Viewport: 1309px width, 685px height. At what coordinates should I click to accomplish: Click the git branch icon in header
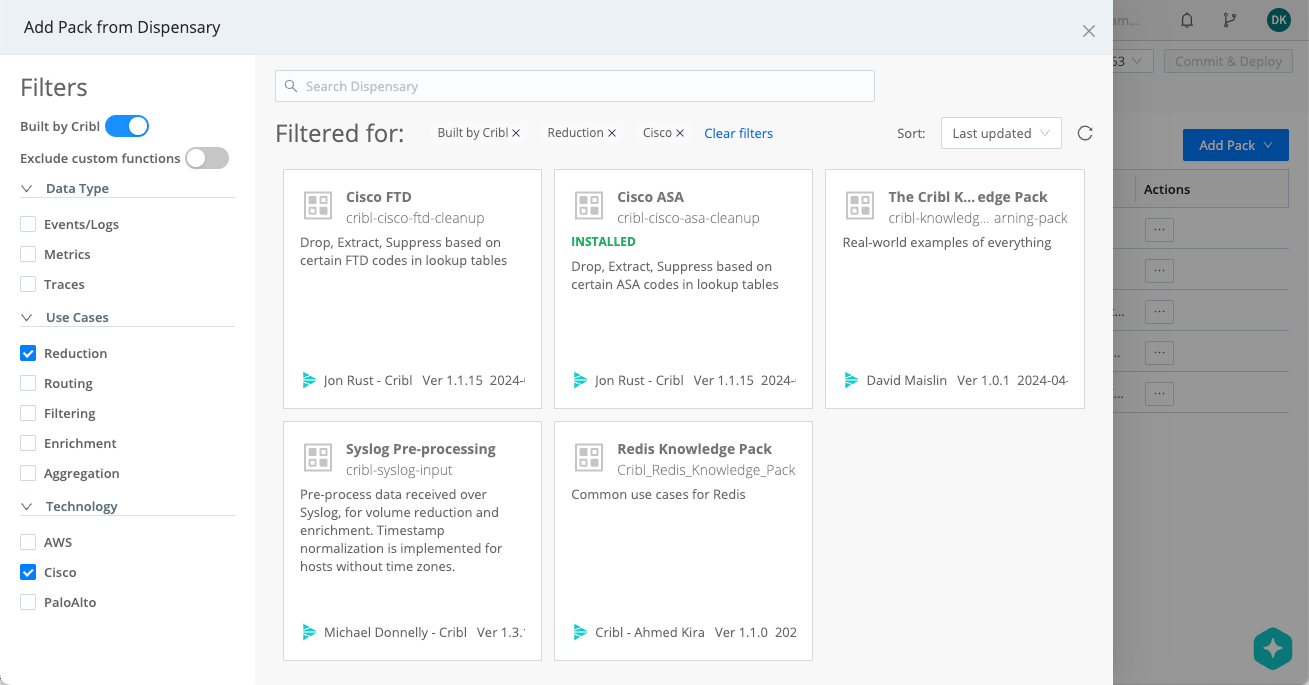(1230, 20)
